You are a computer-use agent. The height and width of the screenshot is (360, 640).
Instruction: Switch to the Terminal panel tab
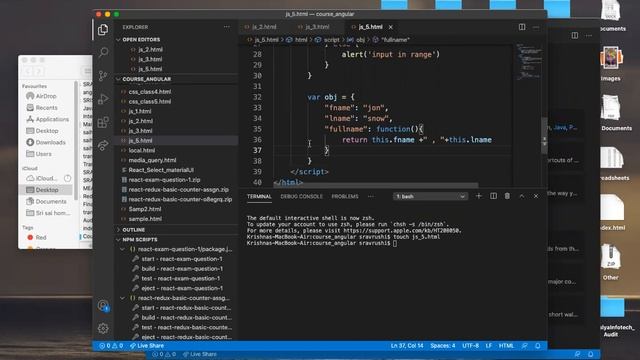259,196
